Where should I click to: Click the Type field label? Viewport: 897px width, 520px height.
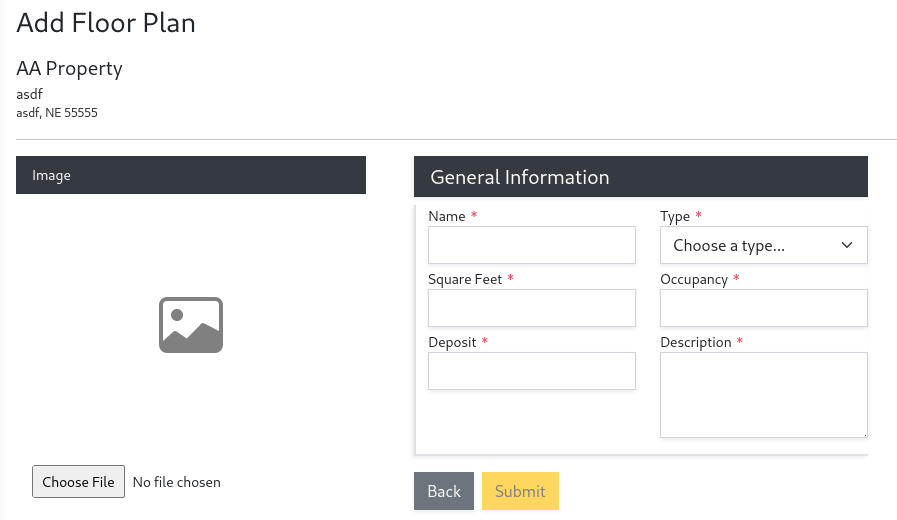pos(675,216)
